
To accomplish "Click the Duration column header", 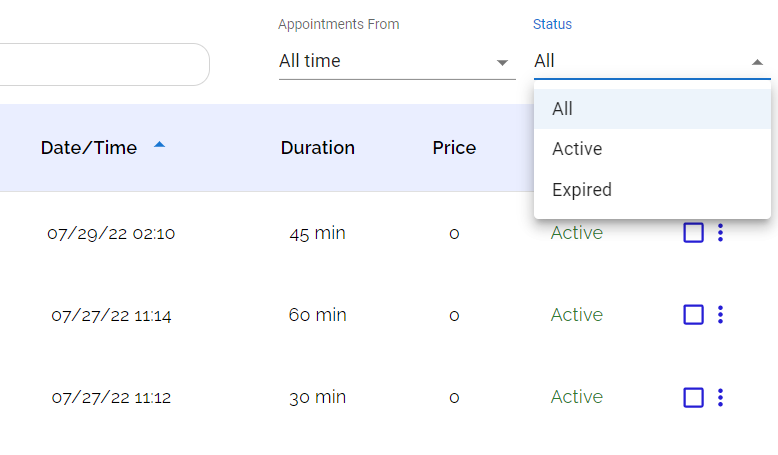I will (x=317, y=148).
